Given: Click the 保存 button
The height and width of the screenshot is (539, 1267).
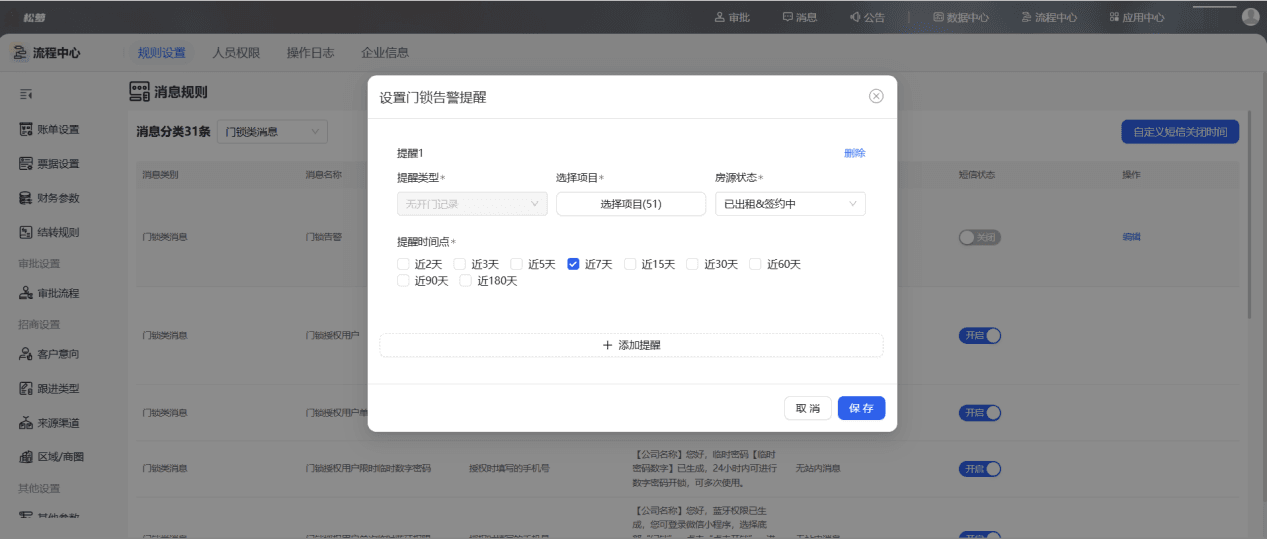Looking at the screenshot, I should [861, 408].
